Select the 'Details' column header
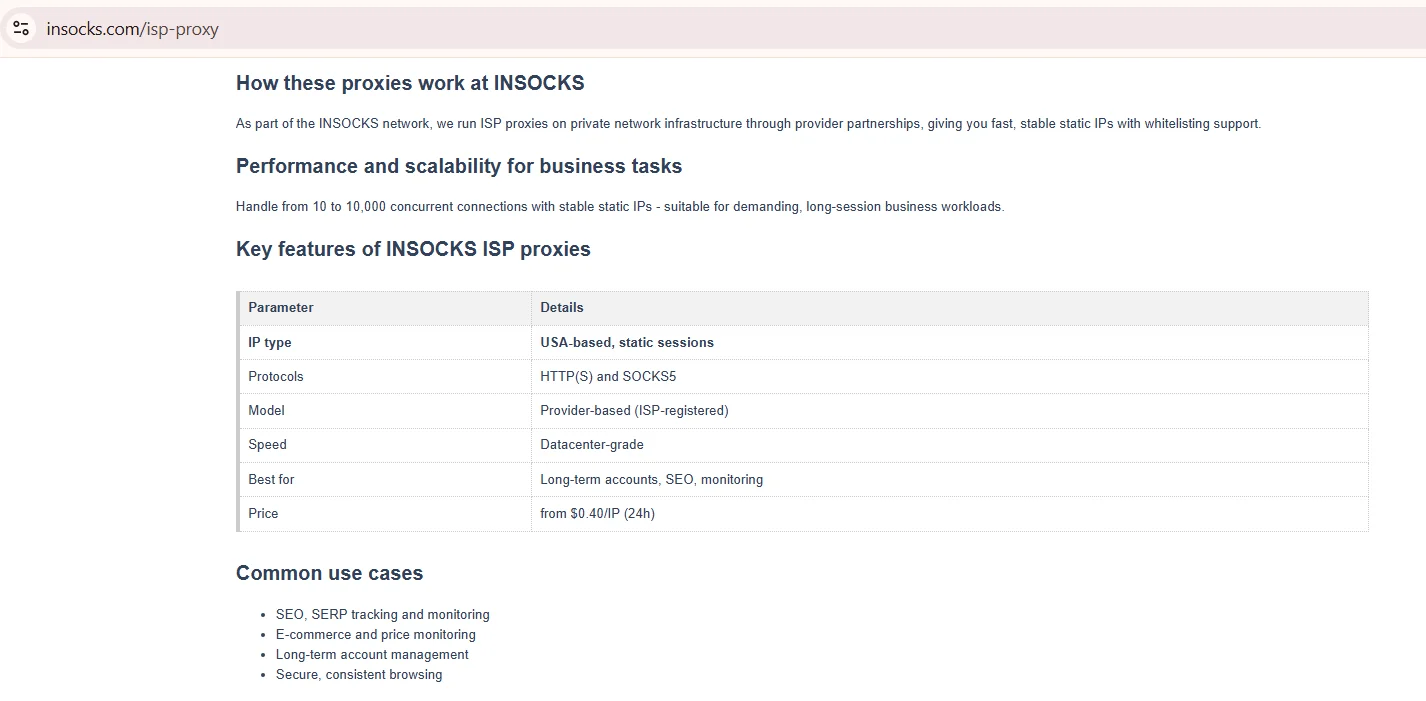 pos(949,308)
